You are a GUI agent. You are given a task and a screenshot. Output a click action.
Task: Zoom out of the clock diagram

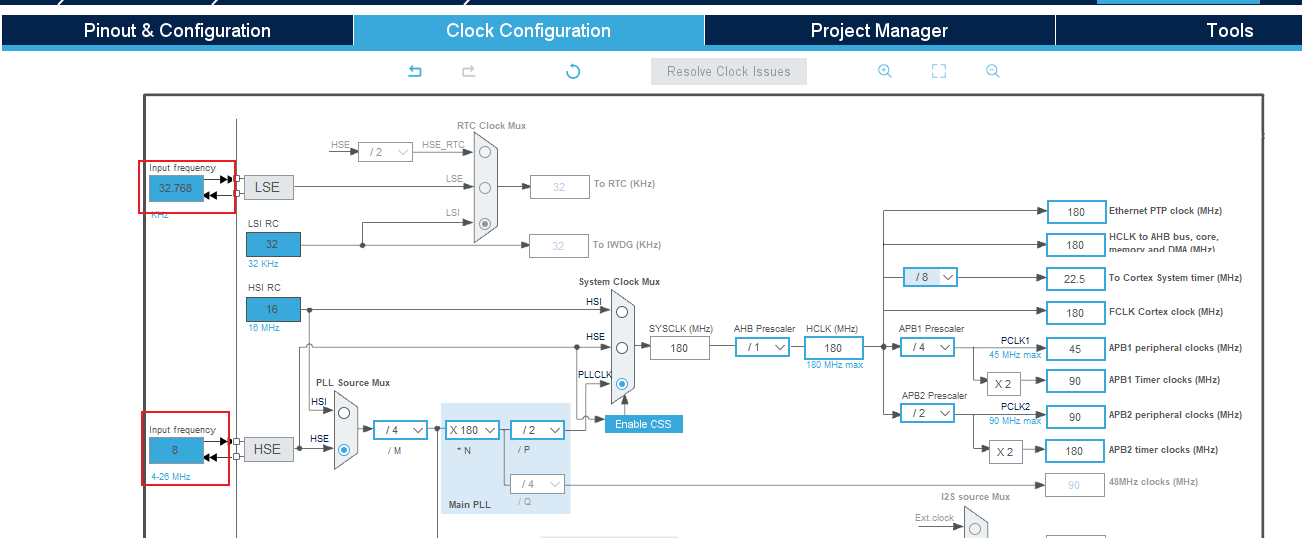click(x=992, y=71)
